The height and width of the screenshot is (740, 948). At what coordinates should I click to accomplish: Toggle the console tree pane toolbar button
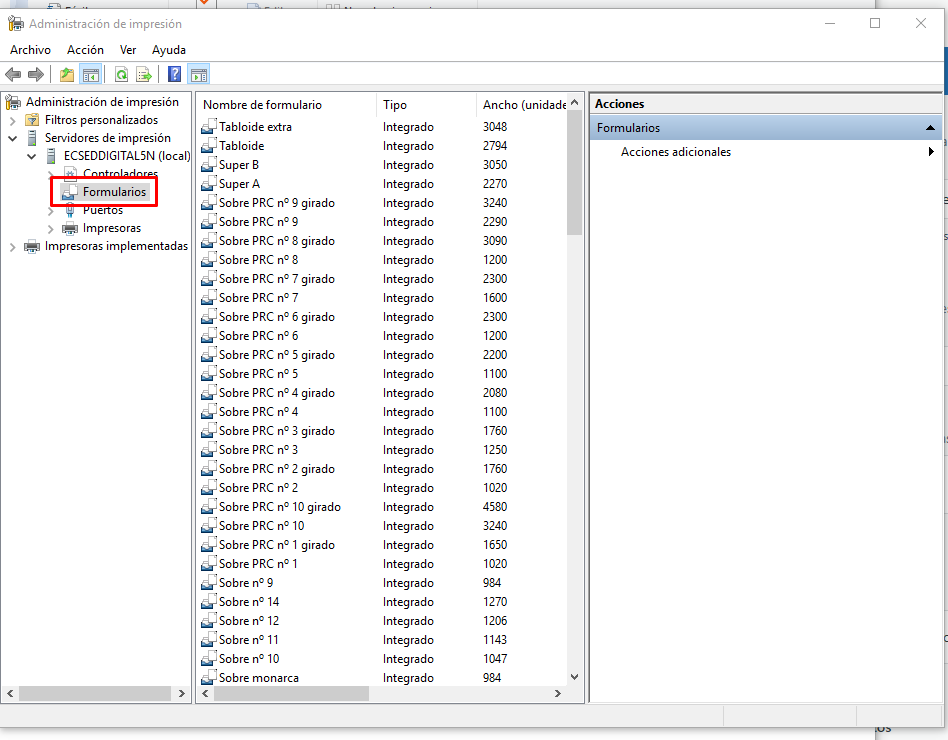(91, 74)
